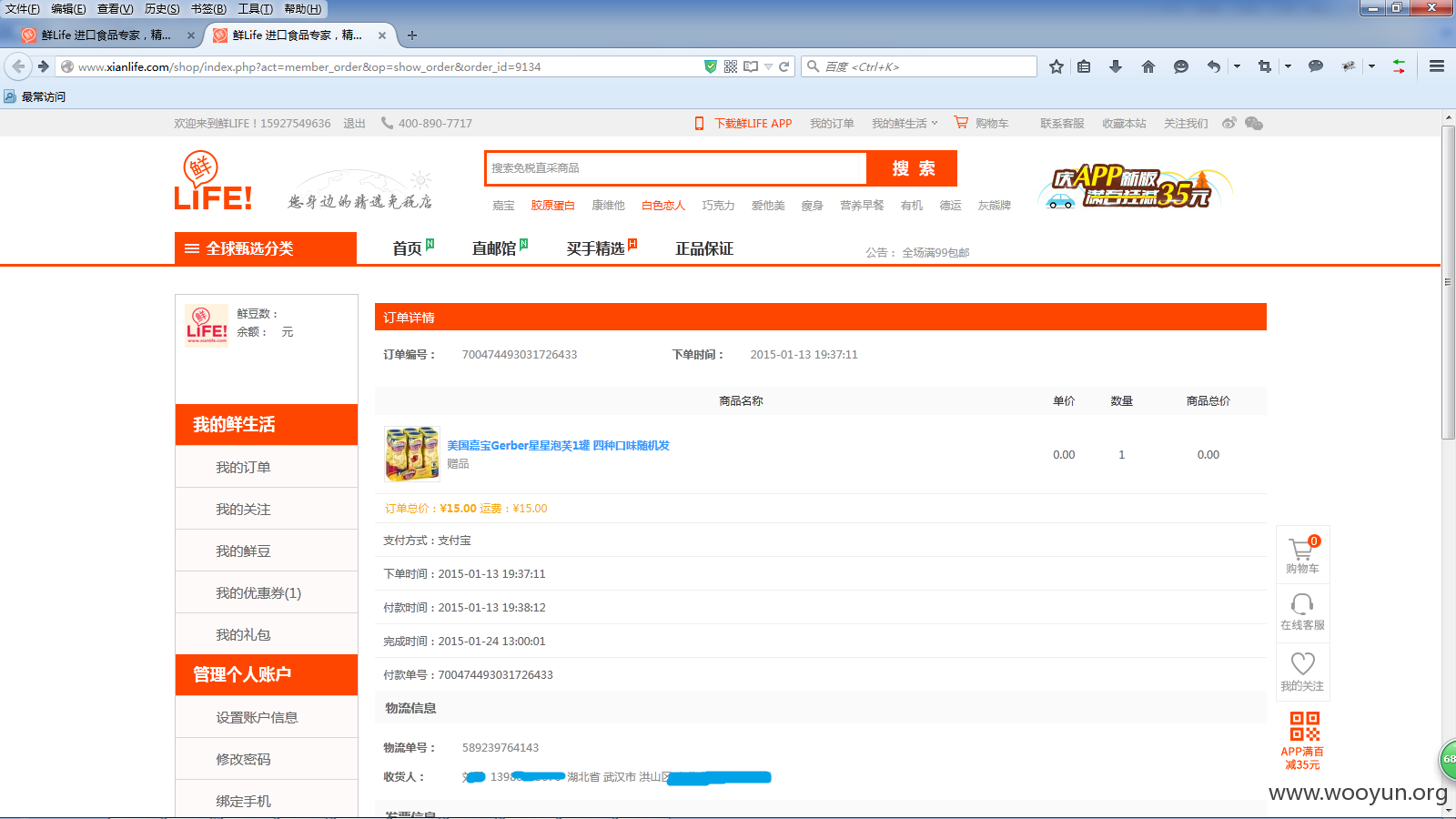Open 全球甄选分类 category menu

point(266,248)
